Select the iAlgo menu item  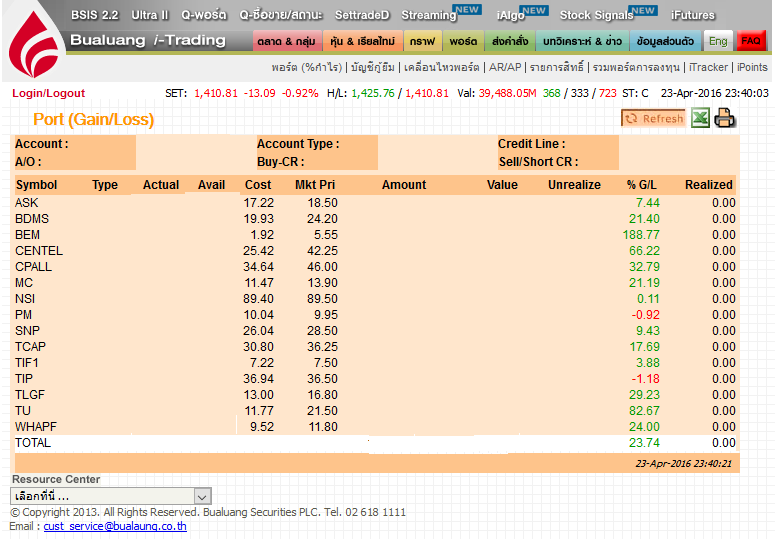tap(509, 15)
